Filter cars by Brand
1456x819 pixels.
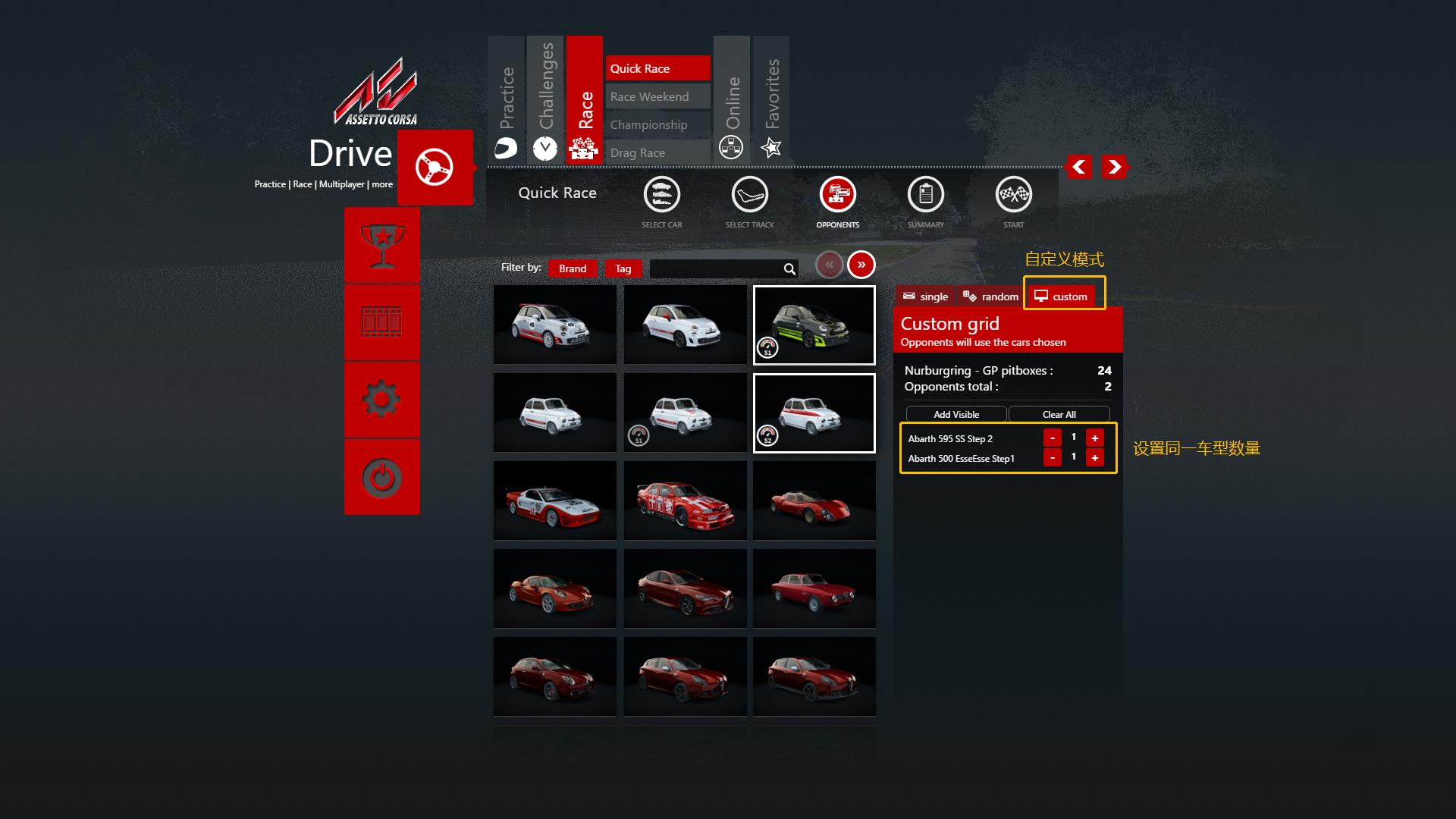[573, 268]
